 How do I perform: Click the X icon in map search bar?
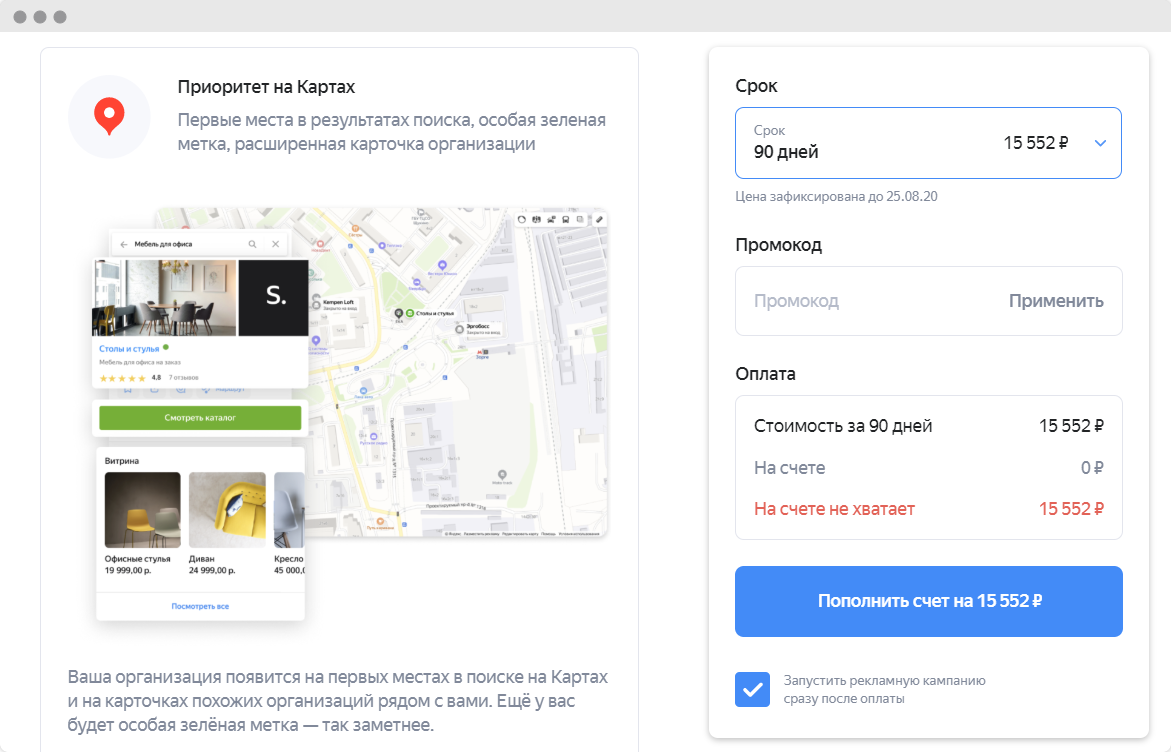(x=276, y=244)
